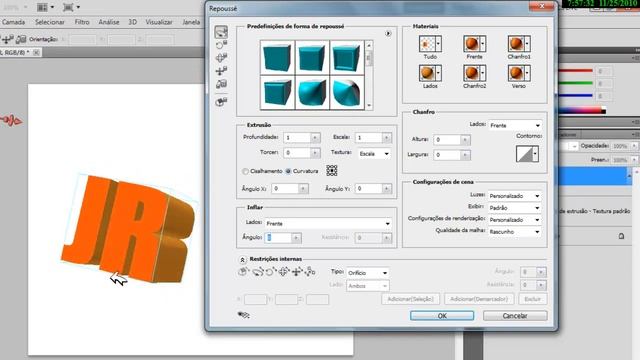Click the red color slider in Color panel

click(x=575, y=71)
